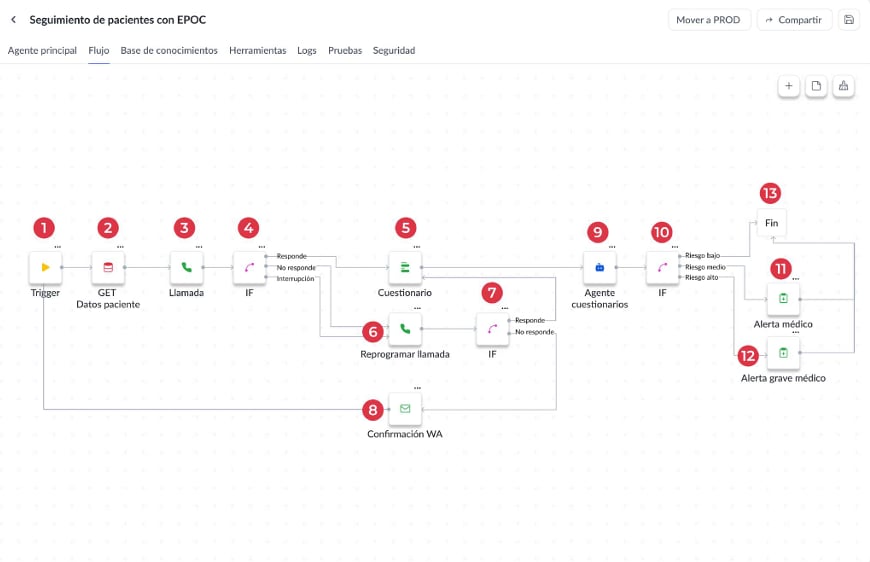The image size is (870, 562).
Task: Click the title Seguimiento de pacientes con EPOC
Action: 118,20
